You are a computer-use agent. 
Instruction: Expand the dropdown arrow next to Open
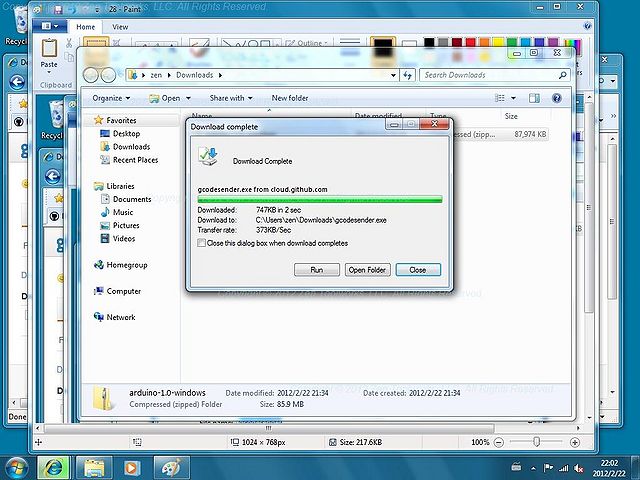[188, 98]
